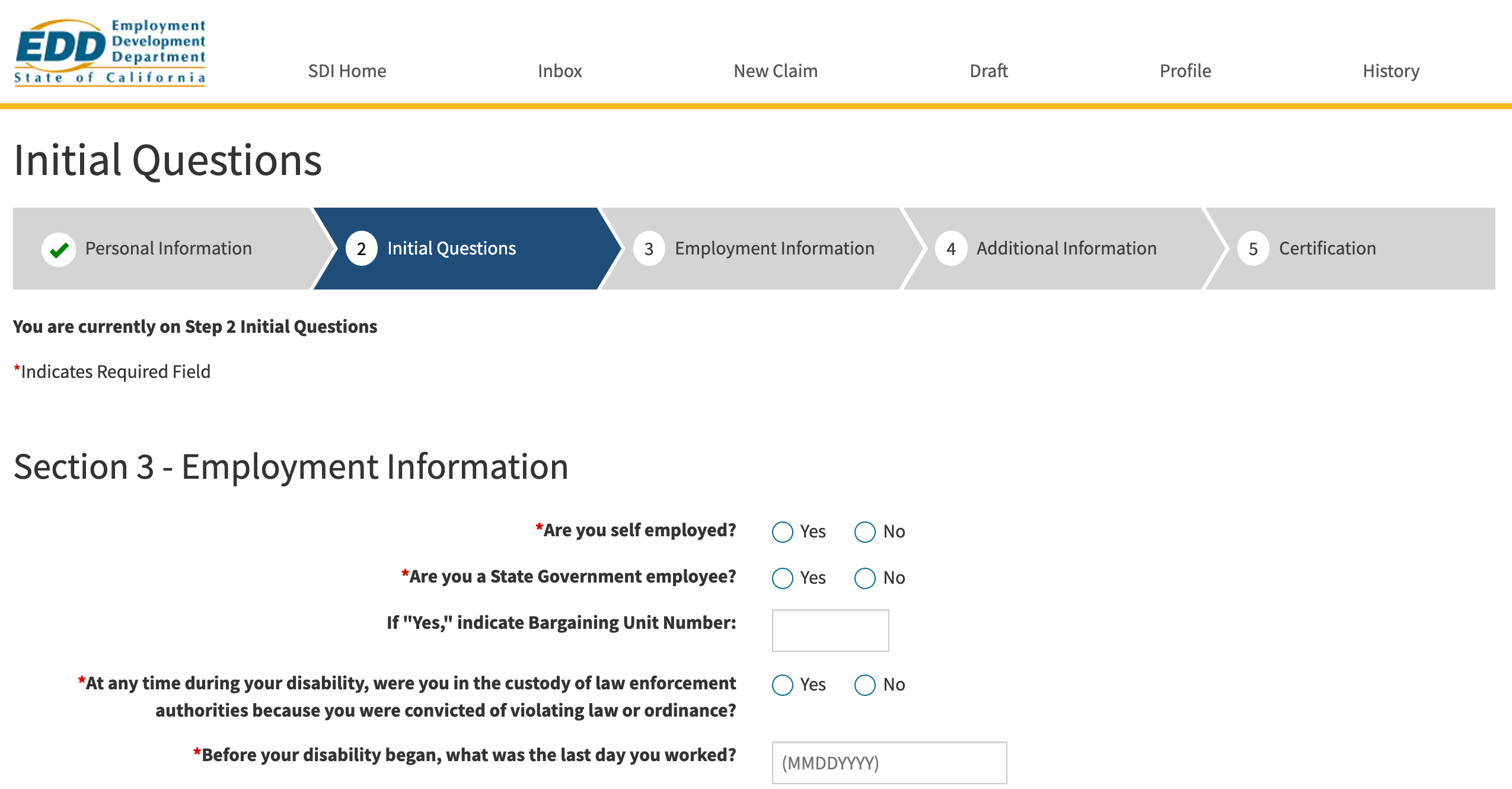Click the step 5 number circle
Image resolution: width=1512 pixels, height=789 pixels.
pyautogui.click(x=1253, y=249)
